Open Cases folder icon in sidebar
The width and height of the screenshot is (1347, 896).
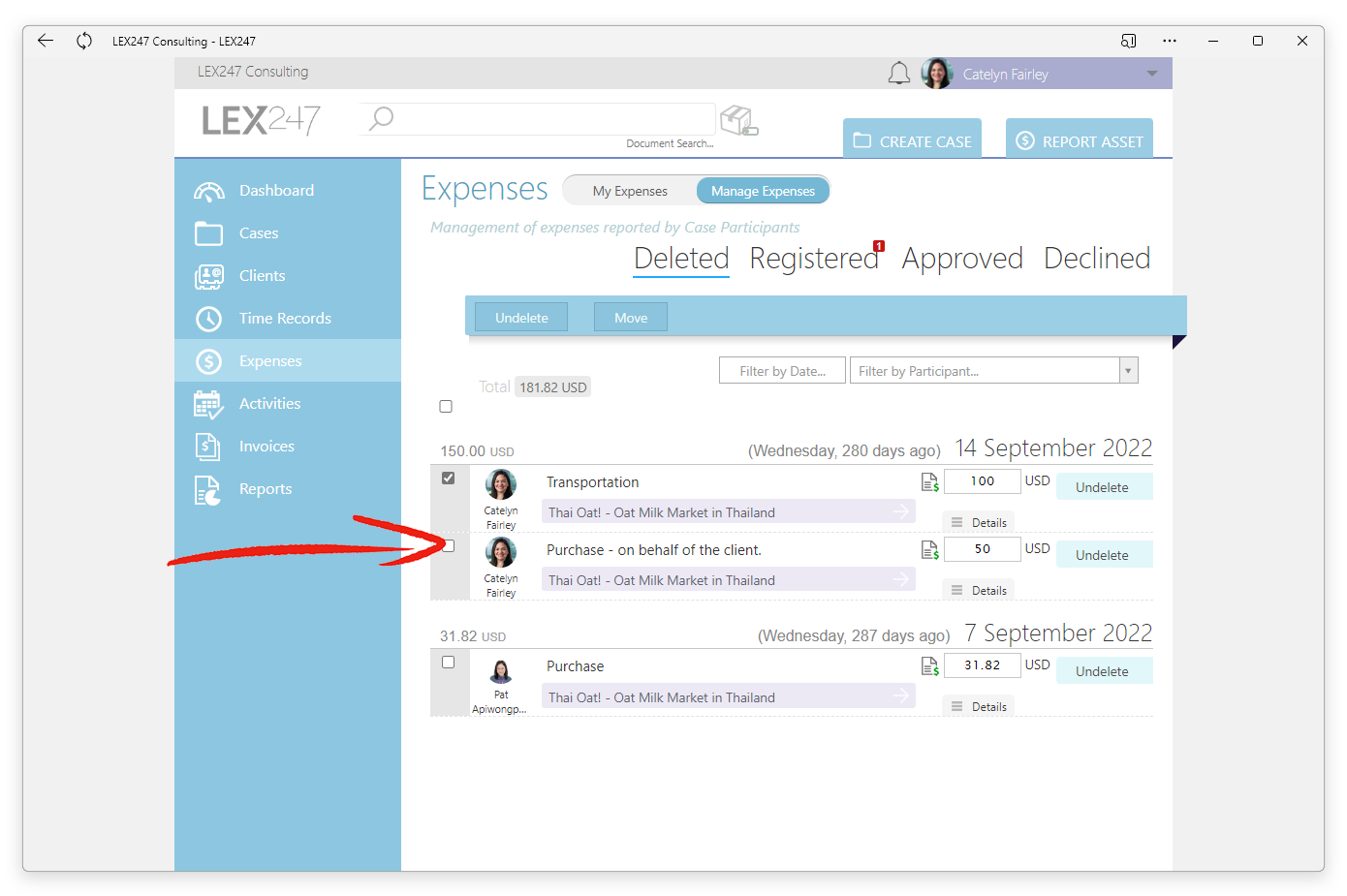coord(208,233)
